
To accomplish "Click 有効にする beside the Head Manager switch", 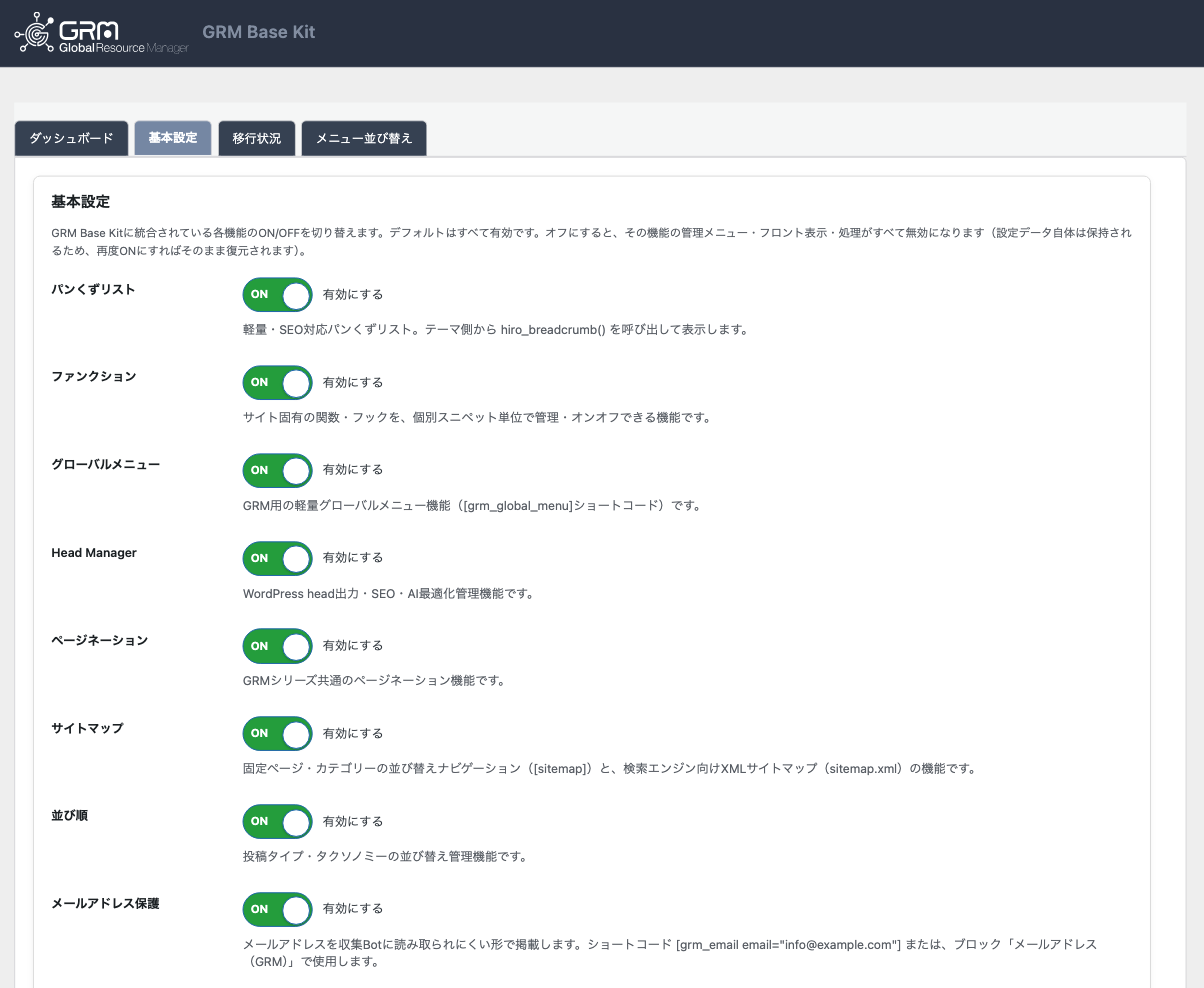I will tap(353, 558).
